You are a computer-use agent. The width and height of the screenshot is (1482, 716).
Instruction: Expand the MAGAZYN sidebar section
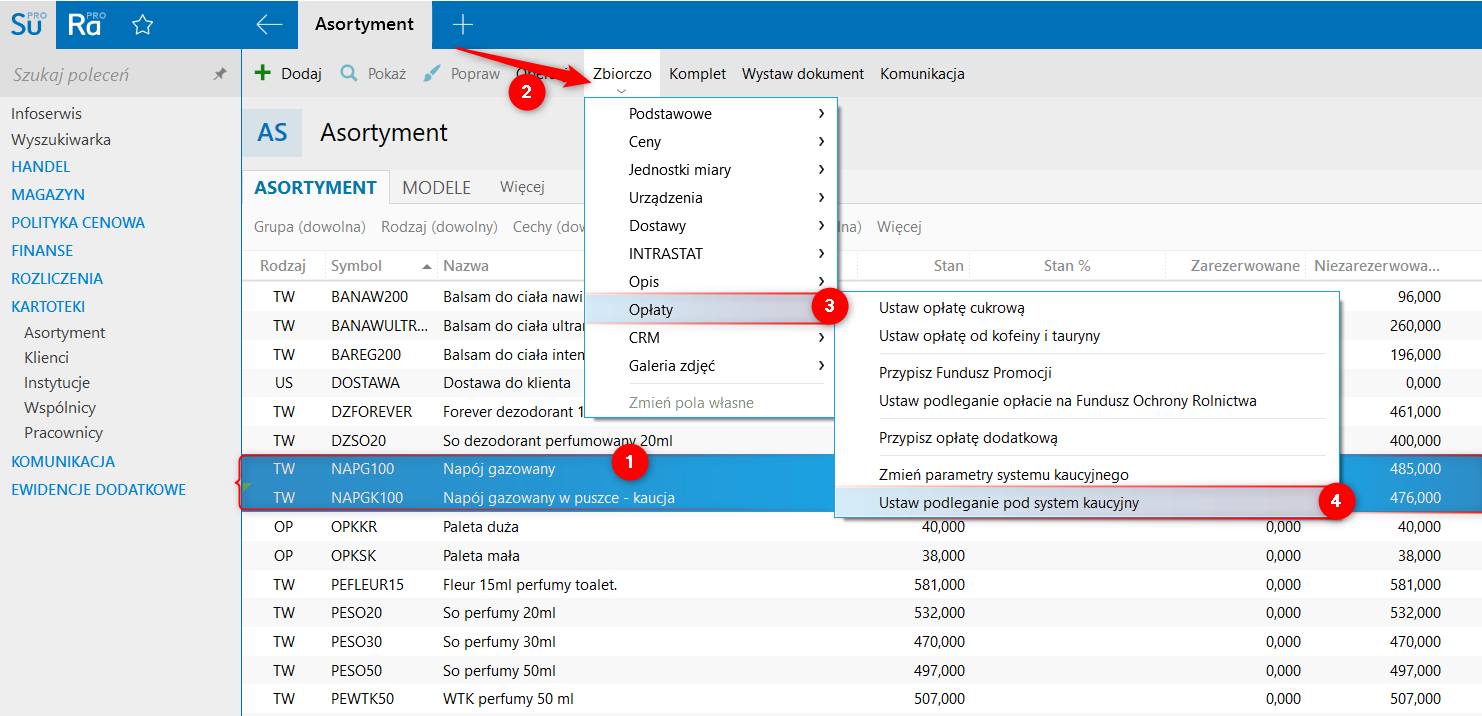(x=48, y=195)
